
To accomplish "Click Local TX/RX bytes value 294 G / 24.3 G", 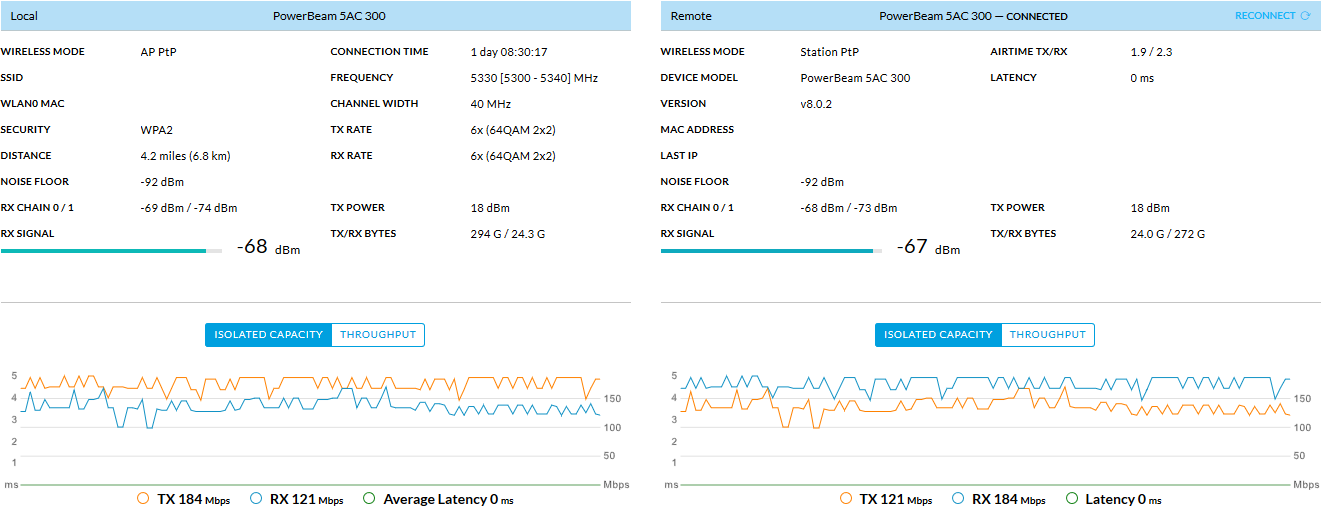I will 507,234.
